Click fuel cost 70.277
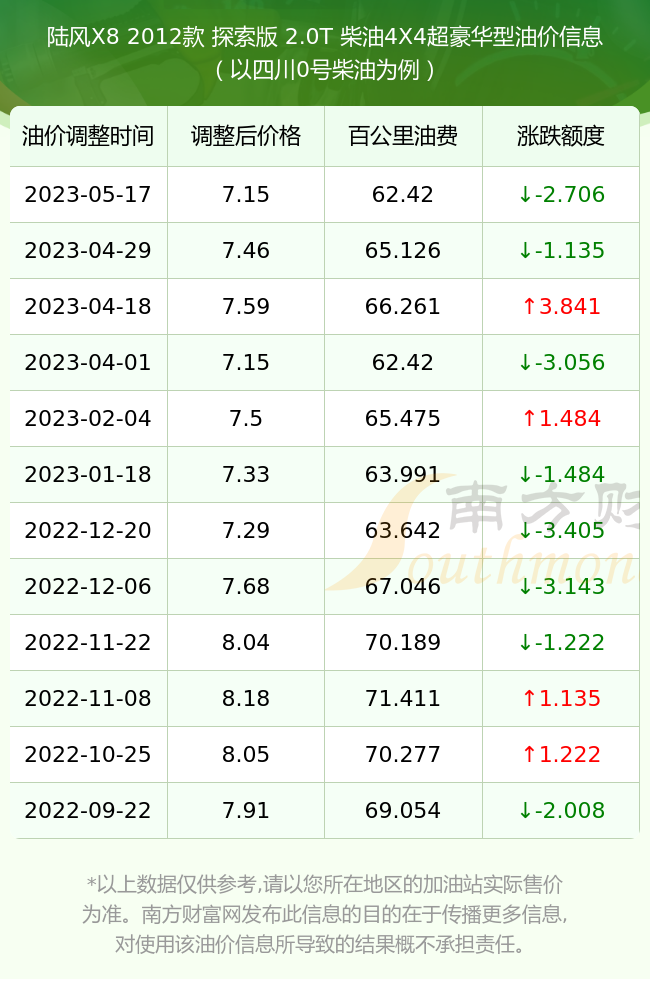650x1000 pixels. click(403, 755)
